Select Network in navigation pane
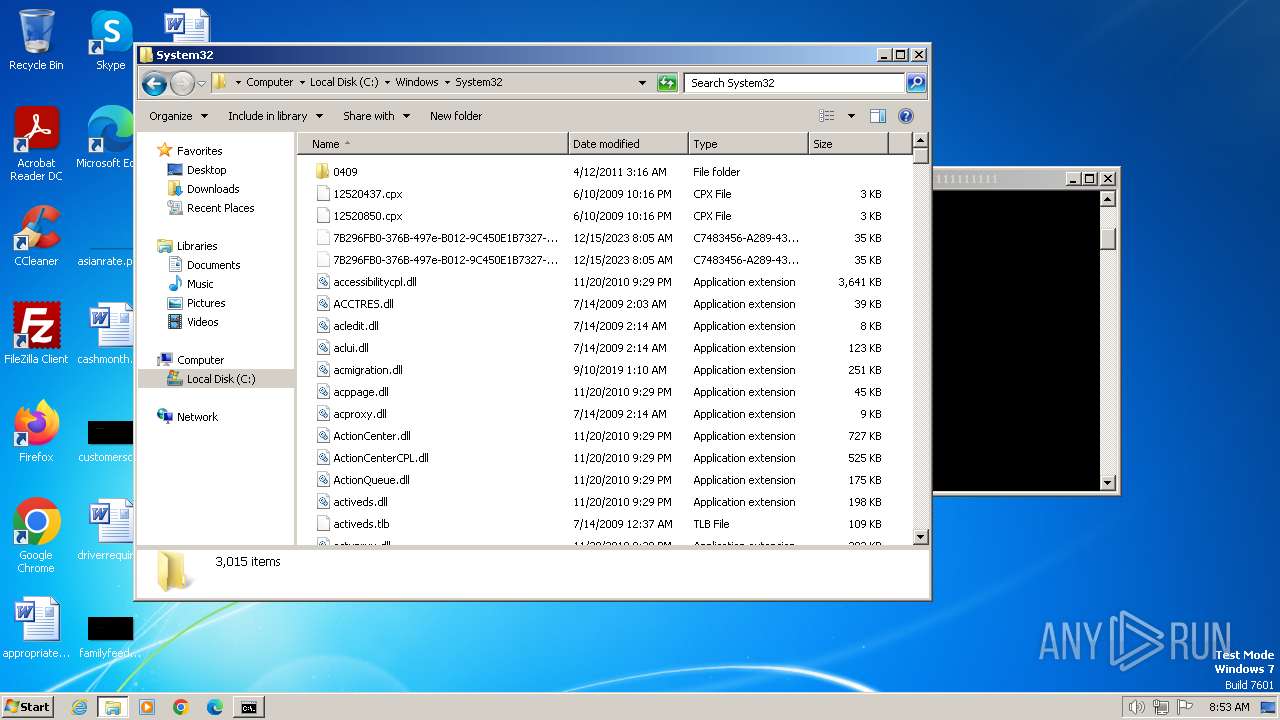Image resolution: width=1280 pixels, height=720 pixels. (197, 417)
